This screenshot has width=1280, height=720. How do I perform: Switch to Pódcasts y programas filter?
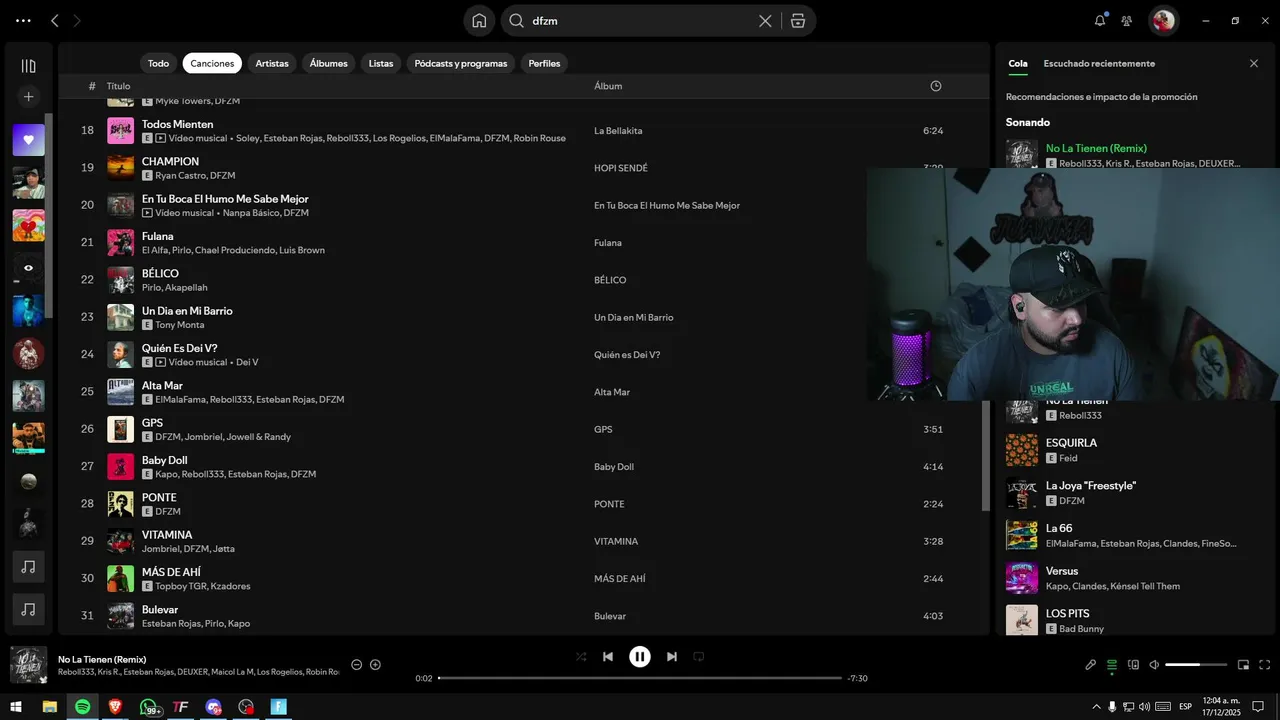[x=461, y=63]
